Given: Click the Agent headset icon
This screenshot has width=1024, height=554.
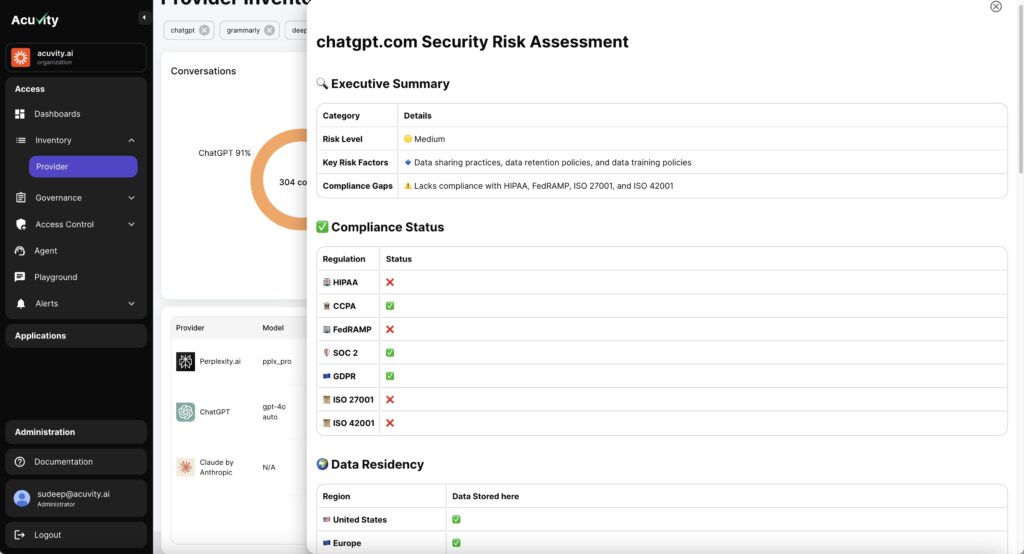Looking at the screenshot, I should 20,251.
